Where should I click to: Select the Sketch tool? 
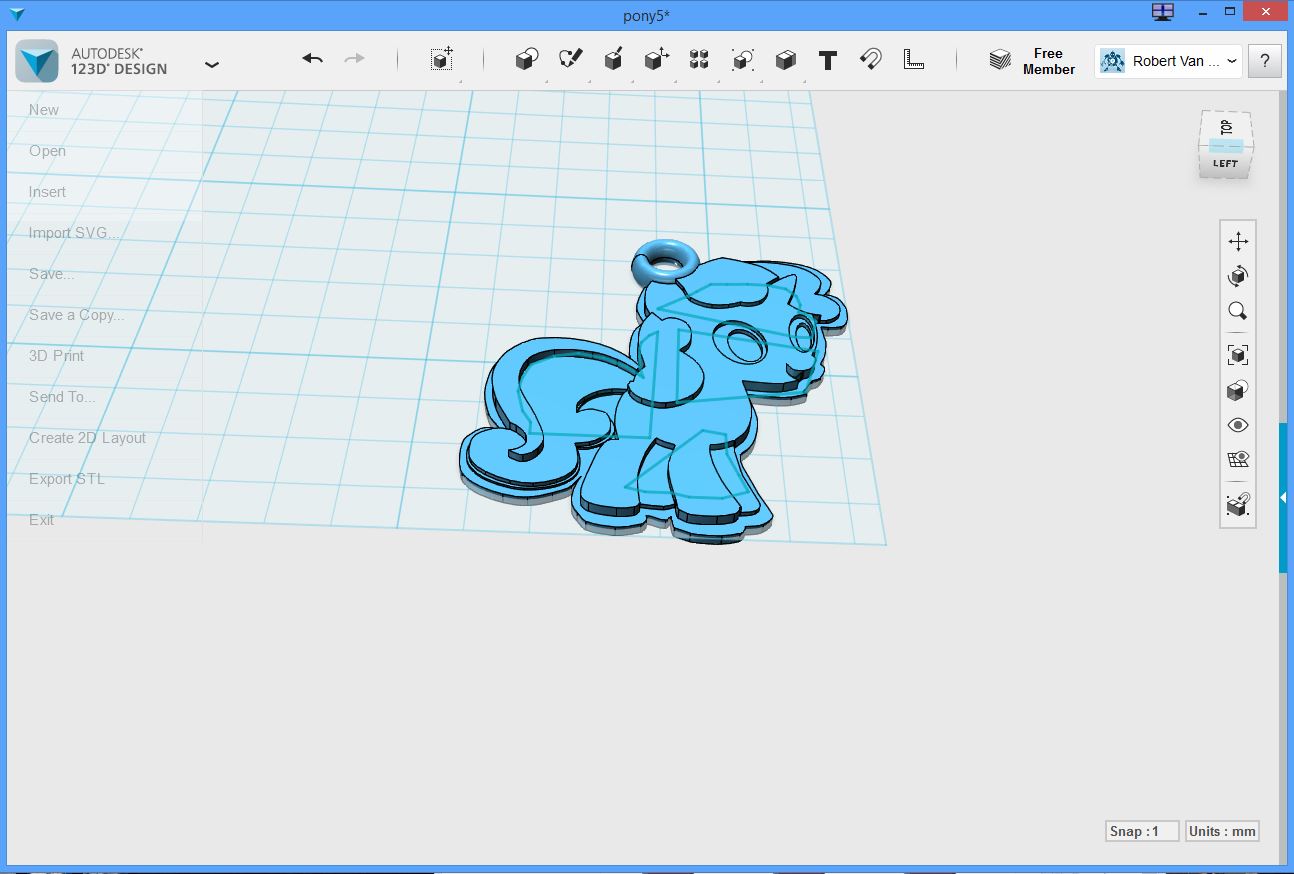(x=571, y=59)
